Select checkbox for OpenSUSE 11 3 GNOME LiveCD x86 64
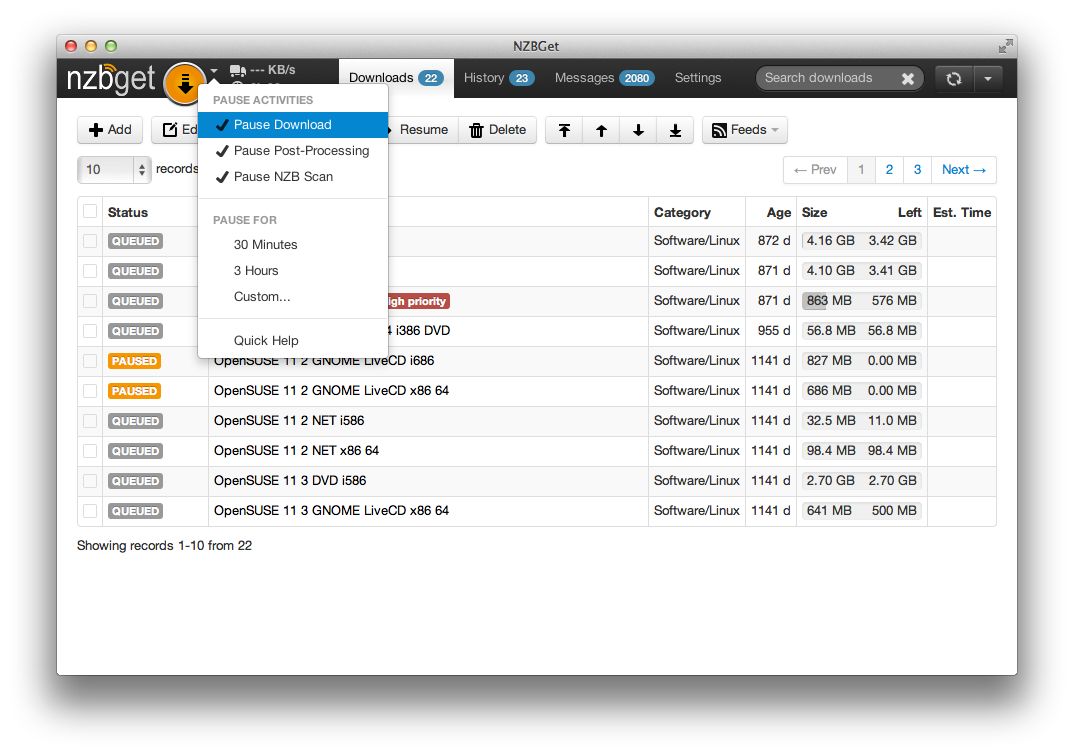1074x754 pixels. pos(90,511)
